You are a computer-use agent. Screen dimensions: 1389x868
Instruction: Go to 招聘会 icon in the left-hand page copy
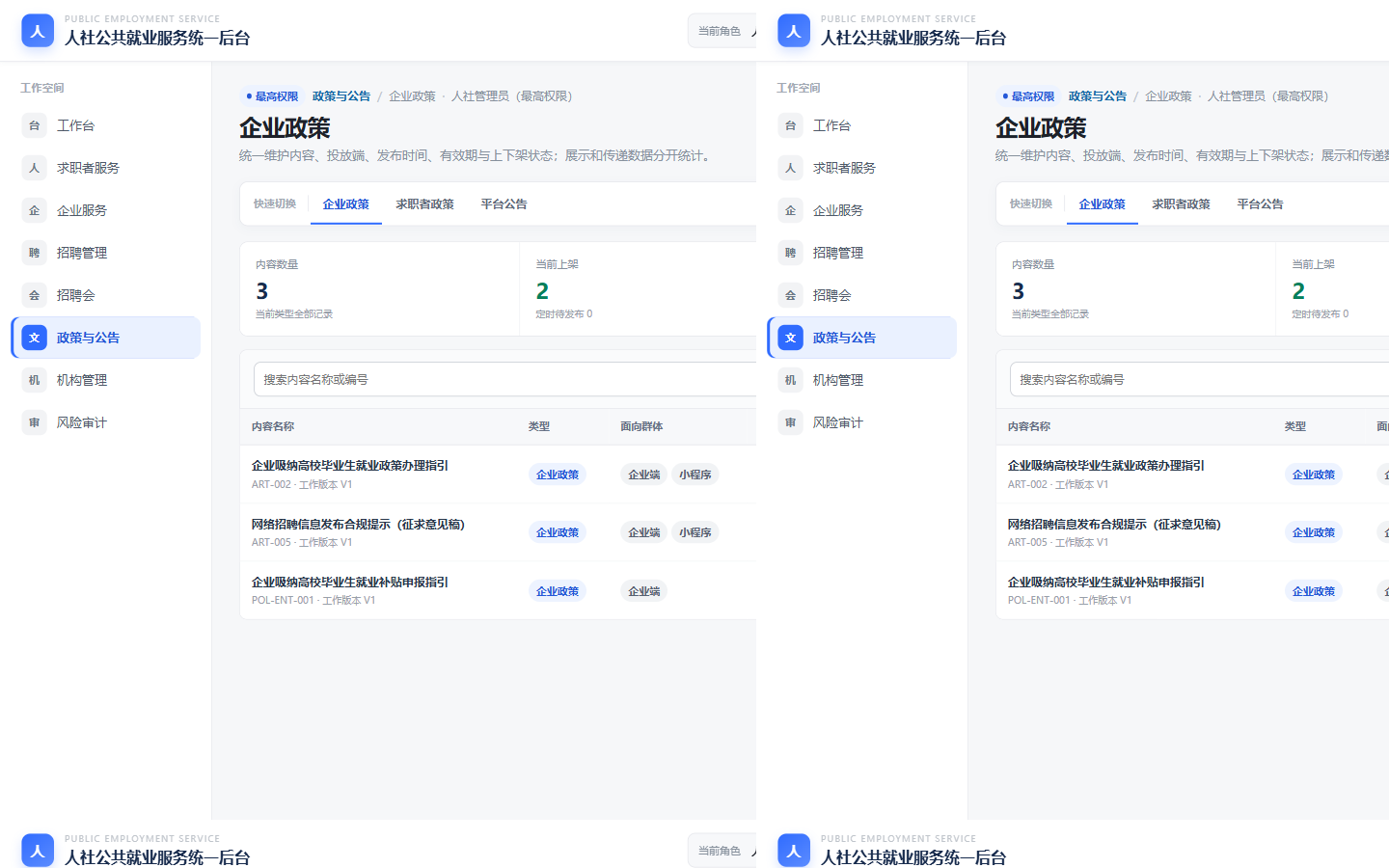coord(35,295)
